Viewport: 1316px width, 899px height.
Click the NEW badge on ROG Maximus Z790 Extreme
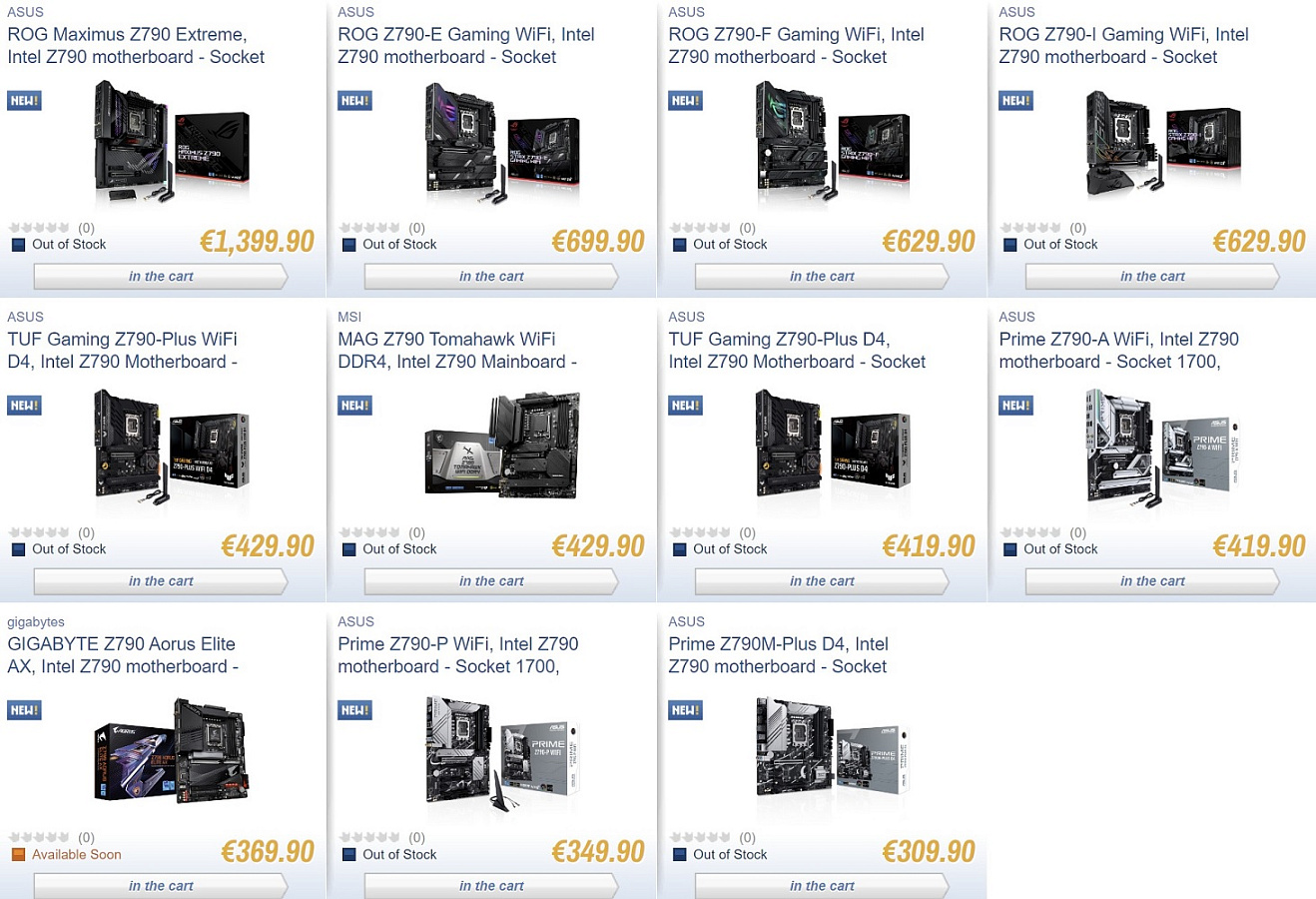(24, 101)
